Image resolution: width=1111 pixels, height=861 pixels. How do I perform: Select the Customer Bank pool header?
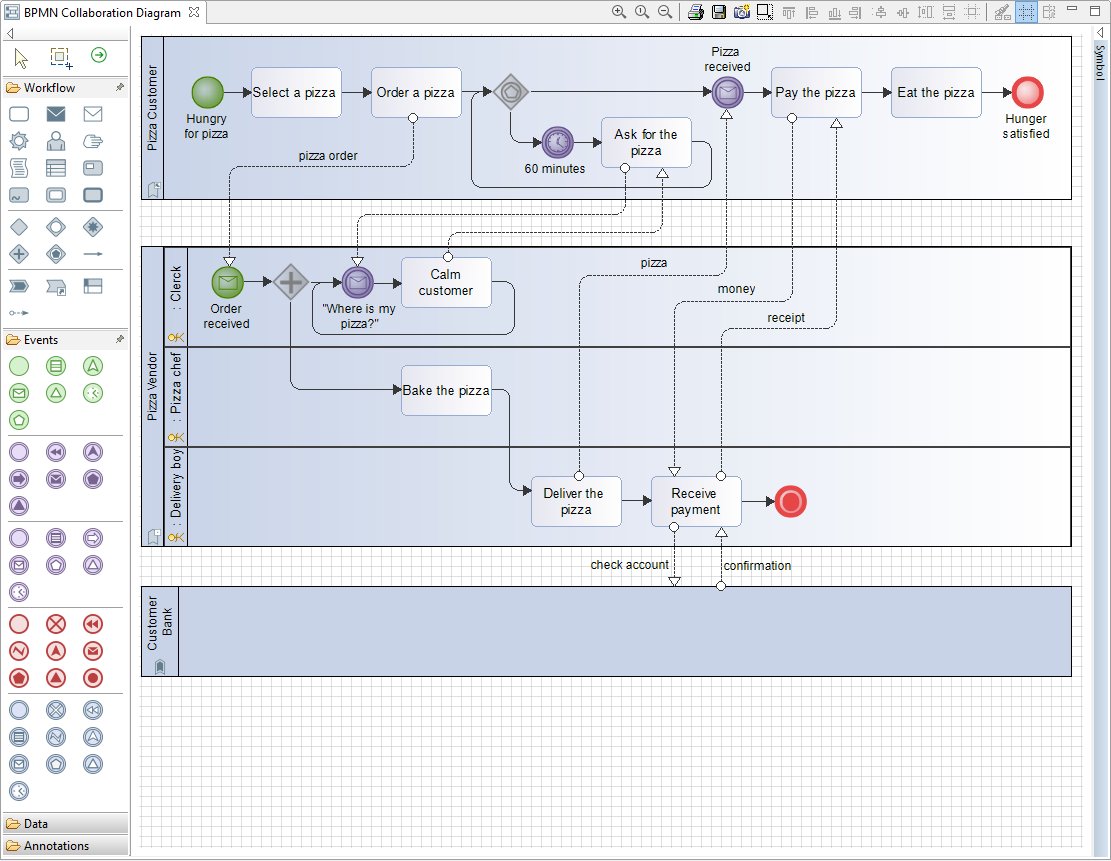160,631
